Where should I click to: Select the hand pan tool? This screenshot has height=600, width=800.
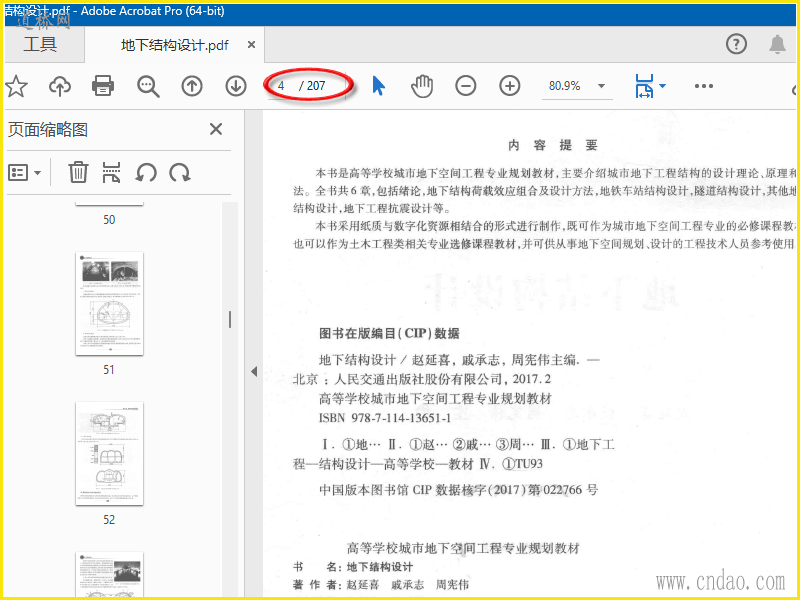422,86
